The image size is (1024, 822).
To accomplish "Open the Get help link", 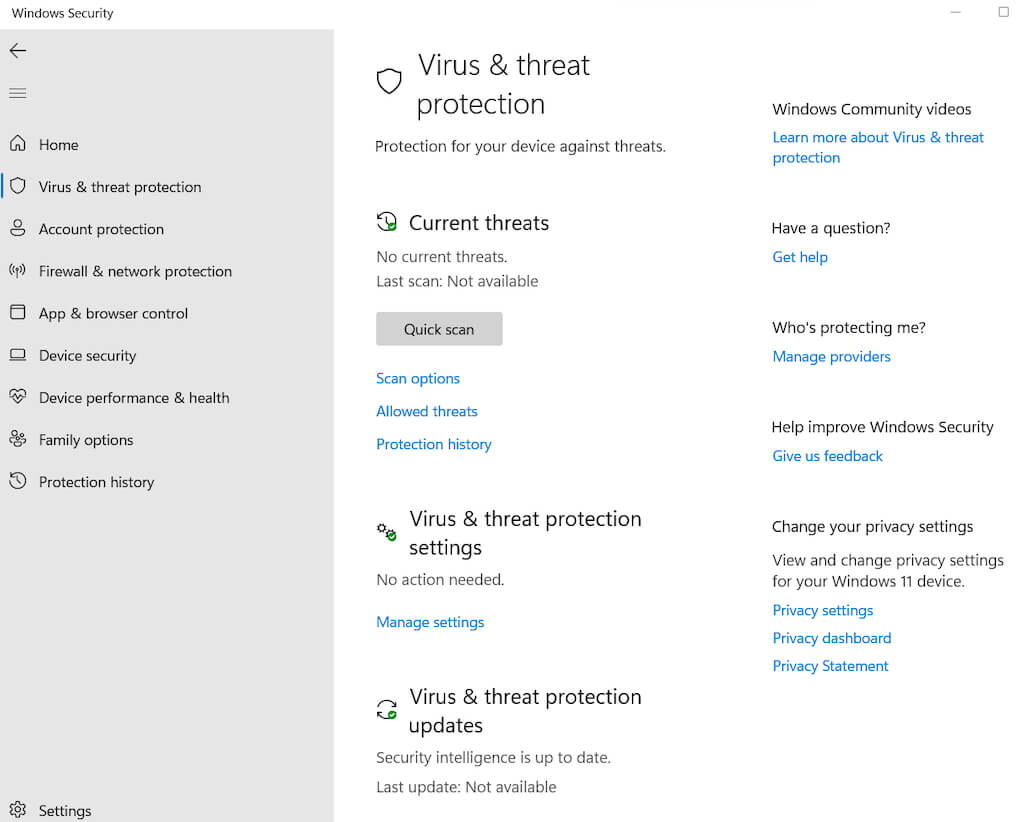I will click(x=800, y=257).
